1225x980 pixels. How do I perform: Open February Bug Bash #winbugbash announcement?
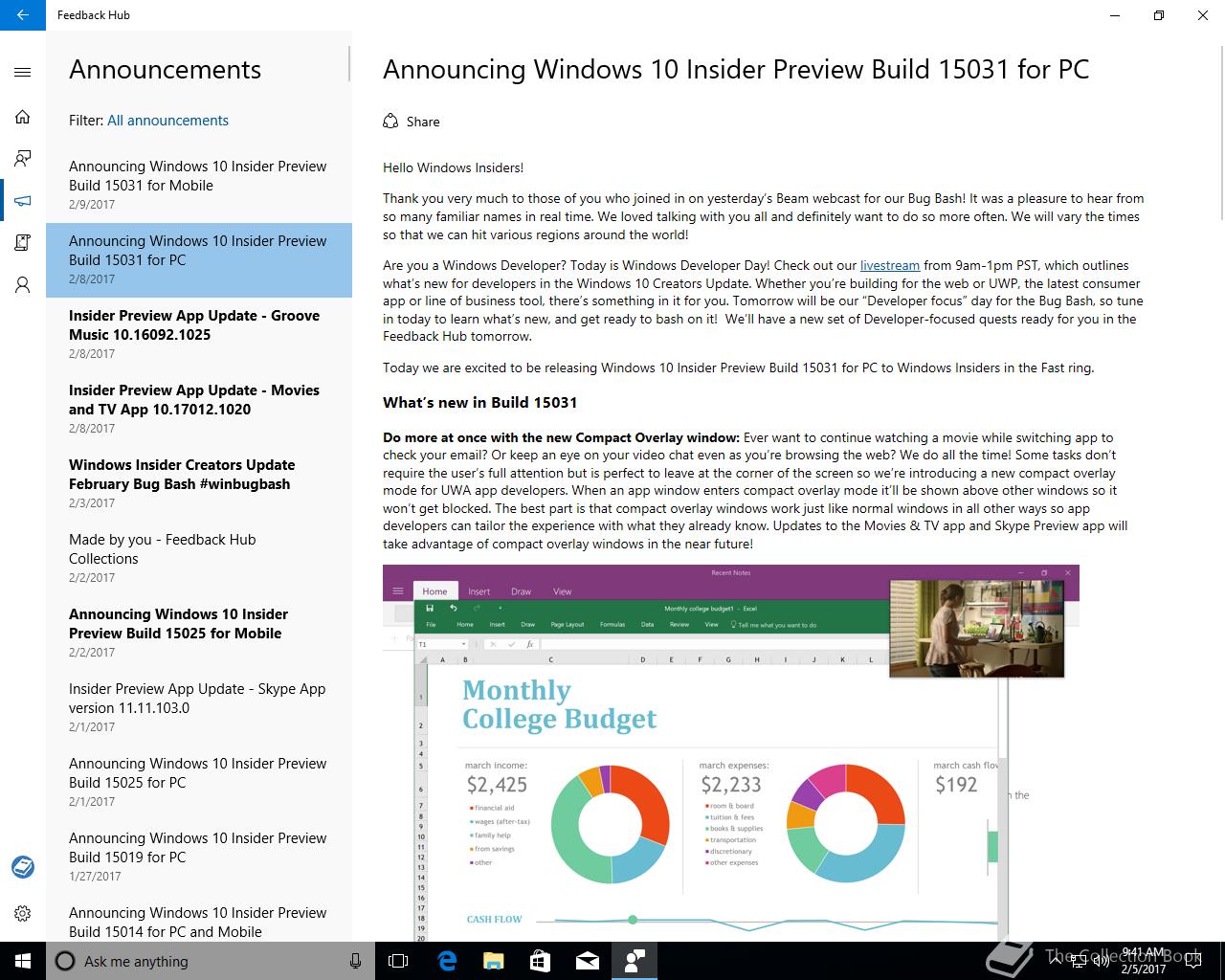[199, 484]
